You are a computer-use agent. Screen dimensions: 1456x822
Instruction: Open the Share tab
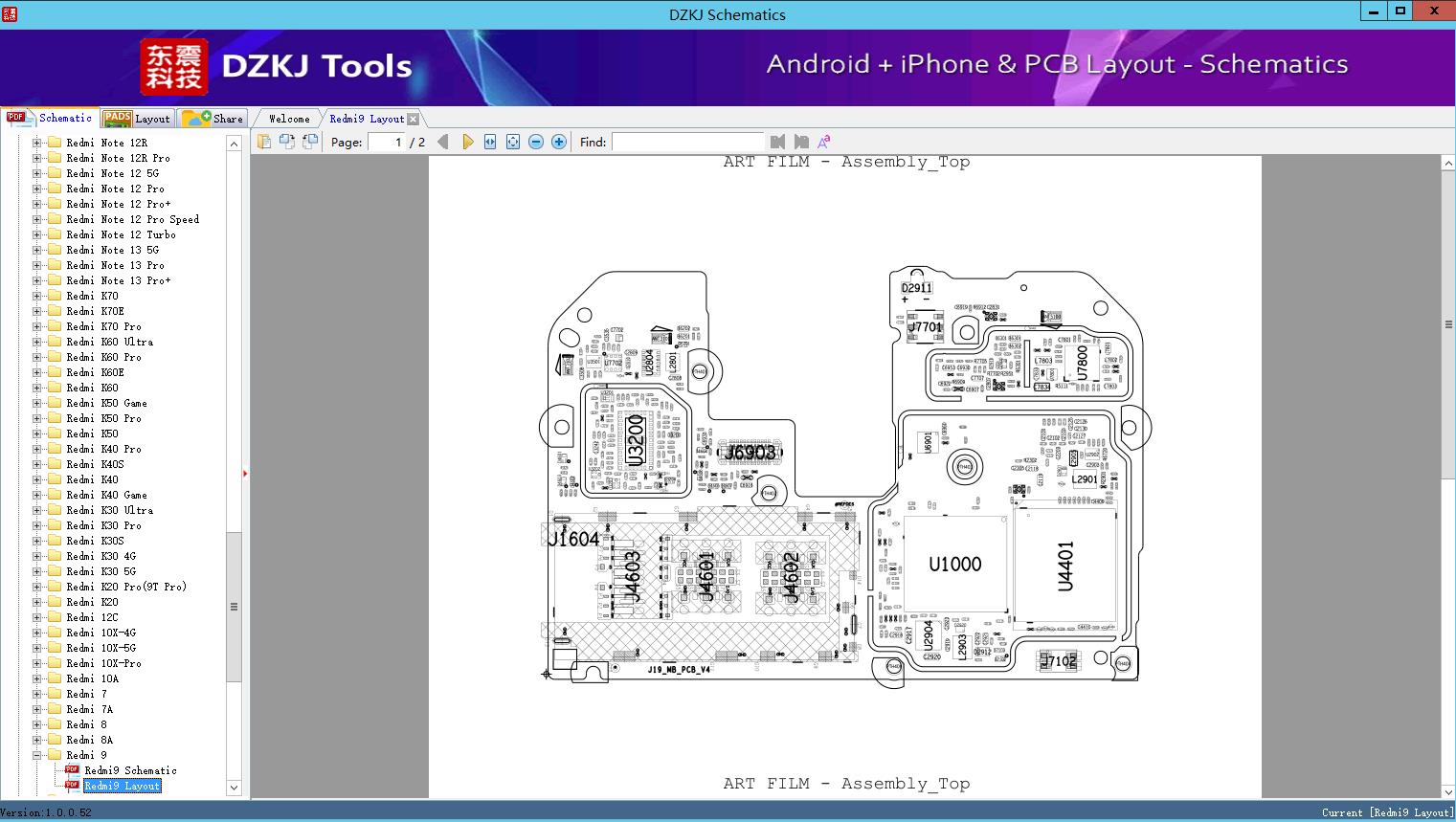coord(213,119)
